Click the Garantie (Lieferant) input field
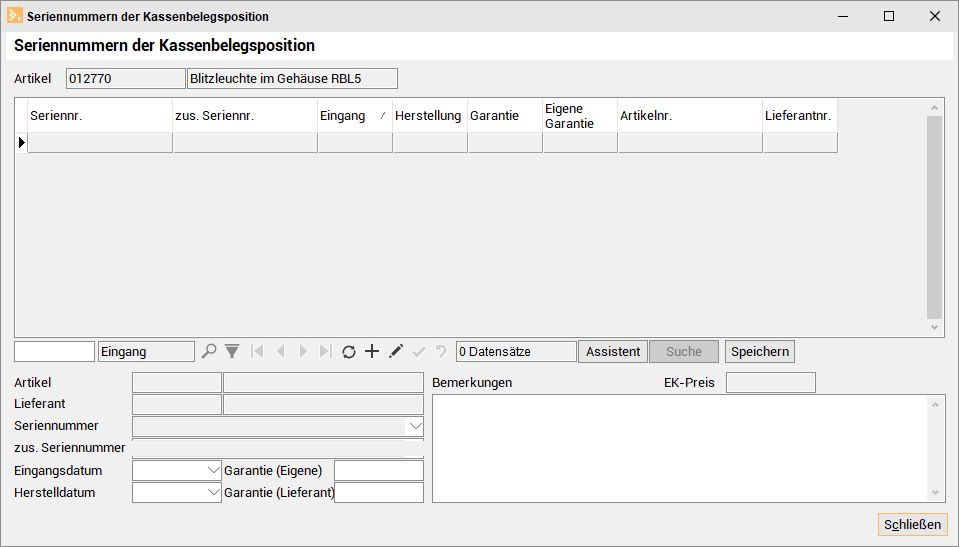 (379, 493)
